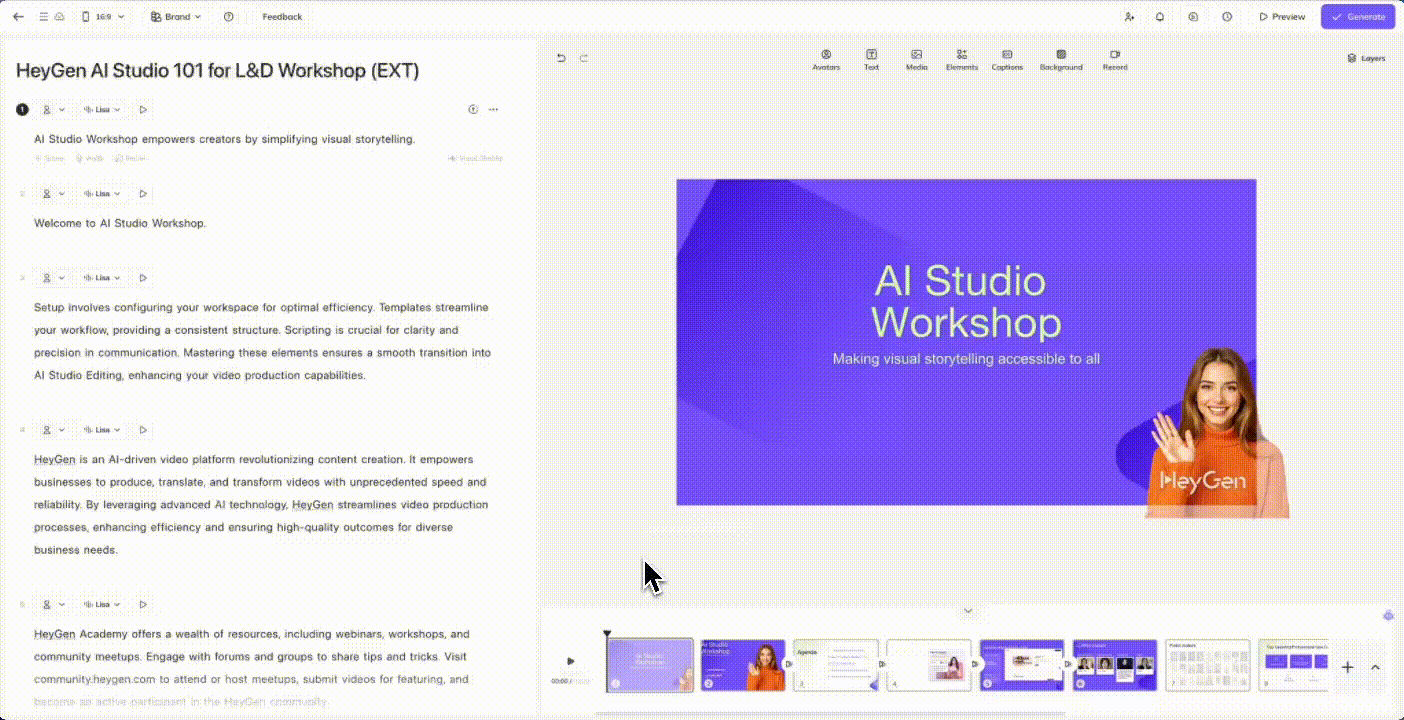The height and width of the screenshot is (720, 1404).
Task: Select scene 7 thumbnail in timeline
Action: coord(1208,665)
